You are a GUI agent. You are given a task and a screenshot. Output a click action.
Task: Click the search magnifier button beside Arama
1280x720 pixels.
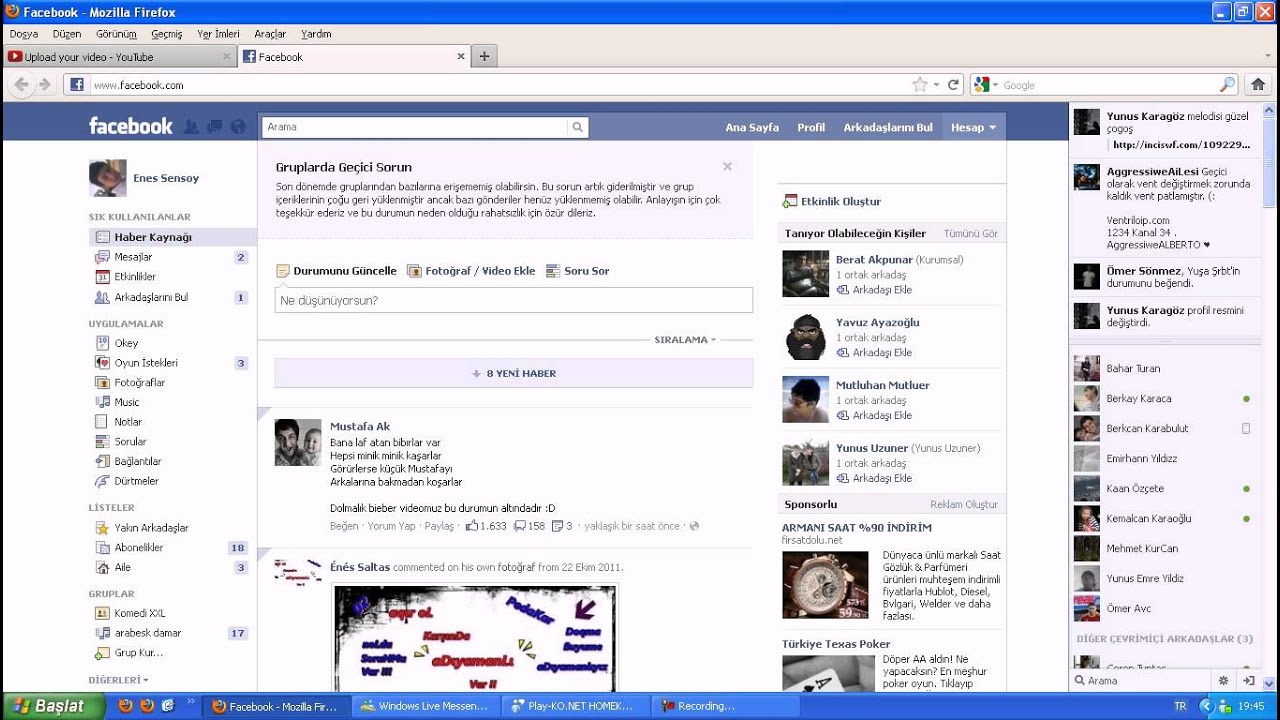coord(577,127)
